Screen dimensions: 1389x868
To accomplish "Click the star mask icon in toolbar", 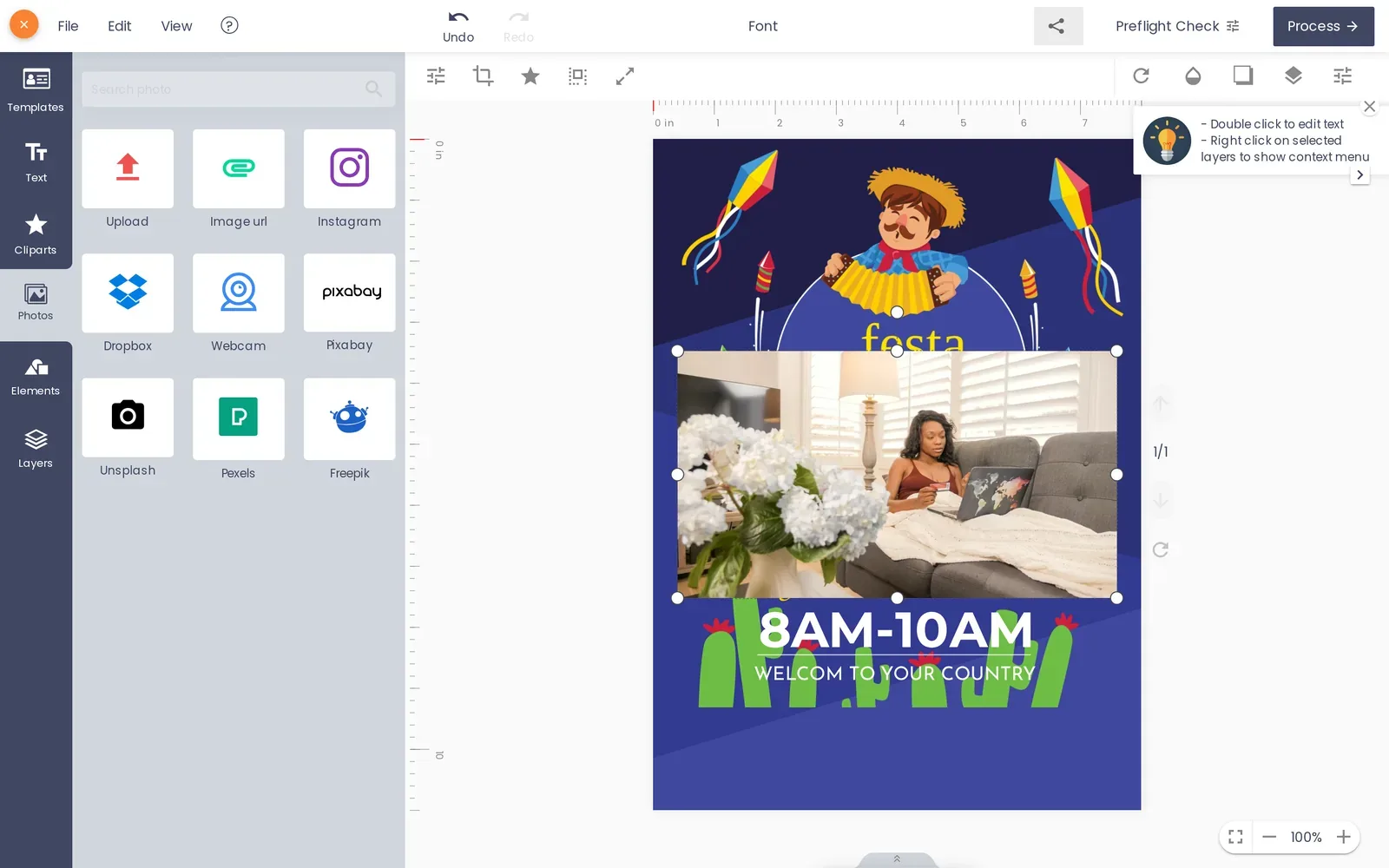I will [530, 76].
